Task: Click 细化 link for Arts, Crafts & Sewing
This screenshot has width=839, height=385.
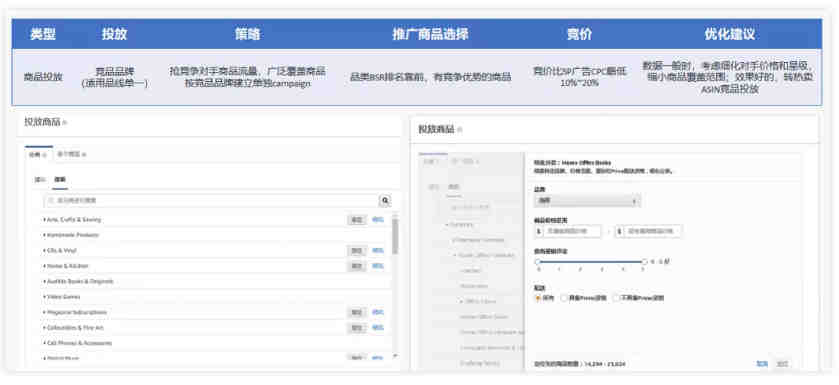Action: [x=378, y=220]
